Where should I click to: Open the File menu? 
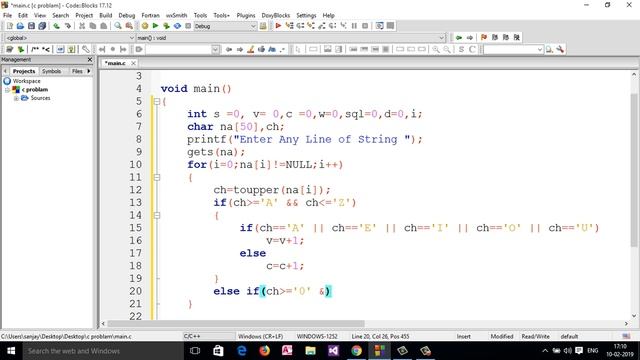(7, 15)
